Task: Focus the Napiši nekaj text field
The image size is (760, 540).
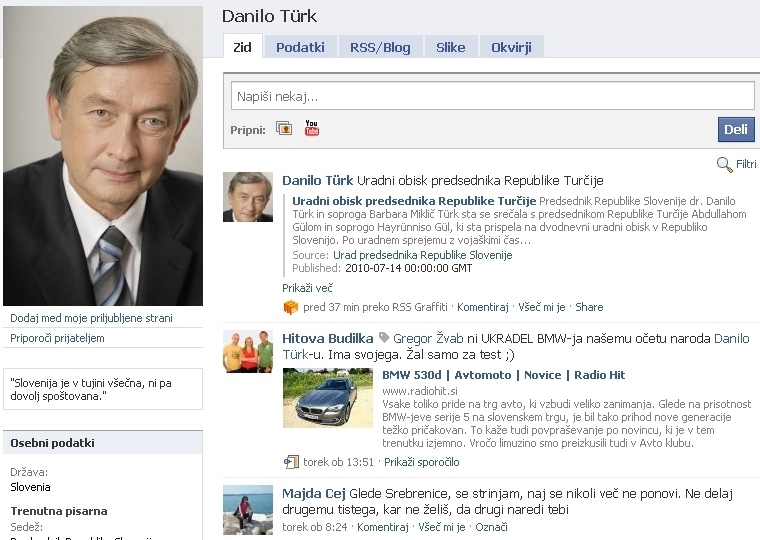Action: click(492, 96)
